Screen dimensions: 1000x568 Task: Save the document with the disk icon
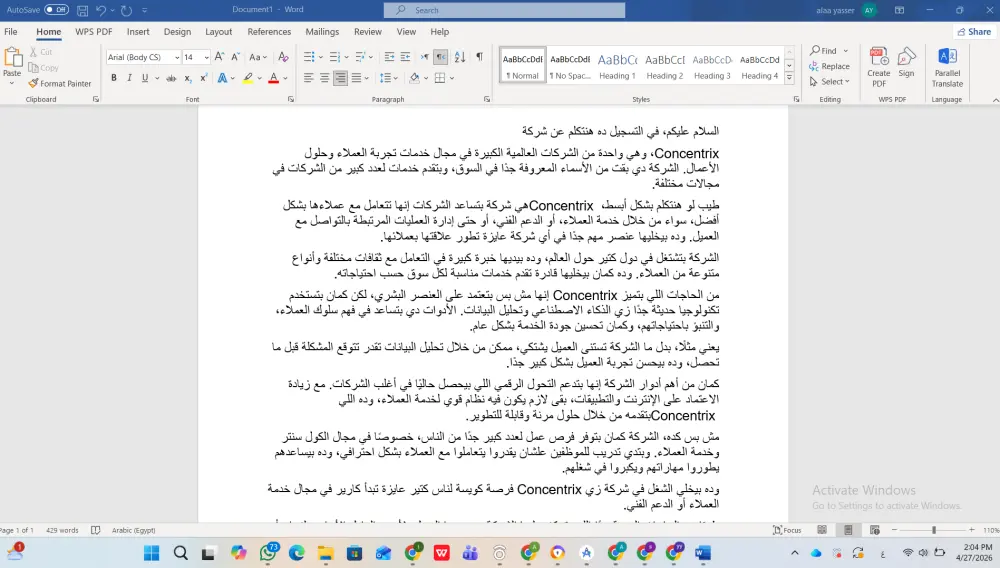click(82, 10)
